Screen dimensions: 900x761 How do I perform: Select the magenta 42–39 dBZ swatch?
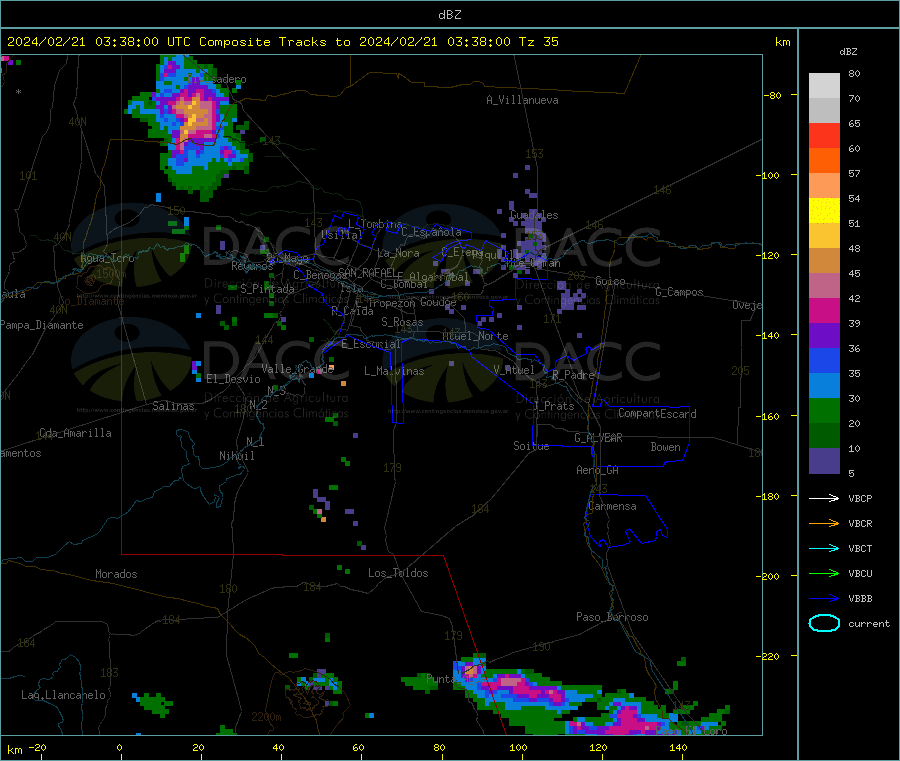click(824, 310)
